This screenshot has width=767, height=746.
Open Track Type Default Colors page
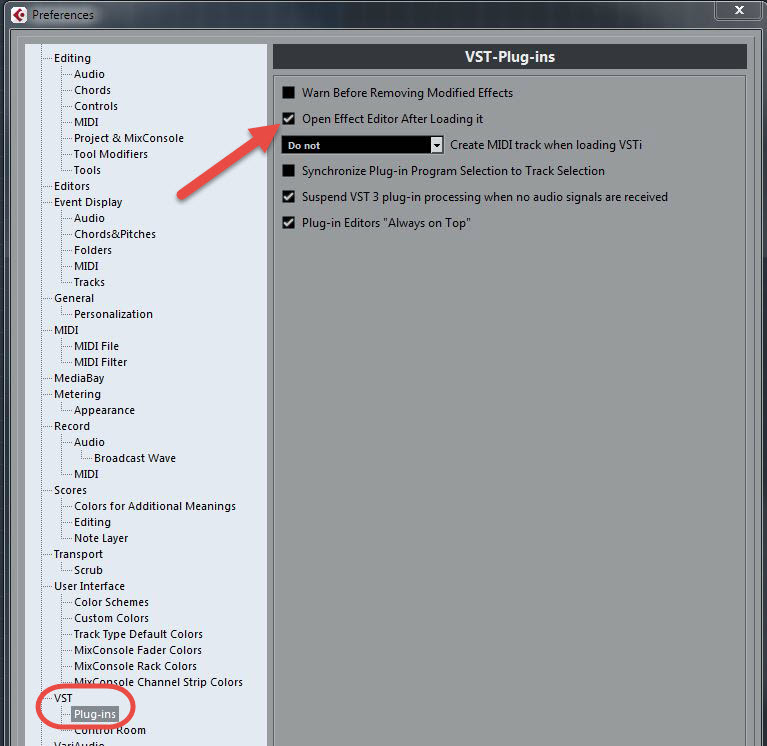coord(138,634)
